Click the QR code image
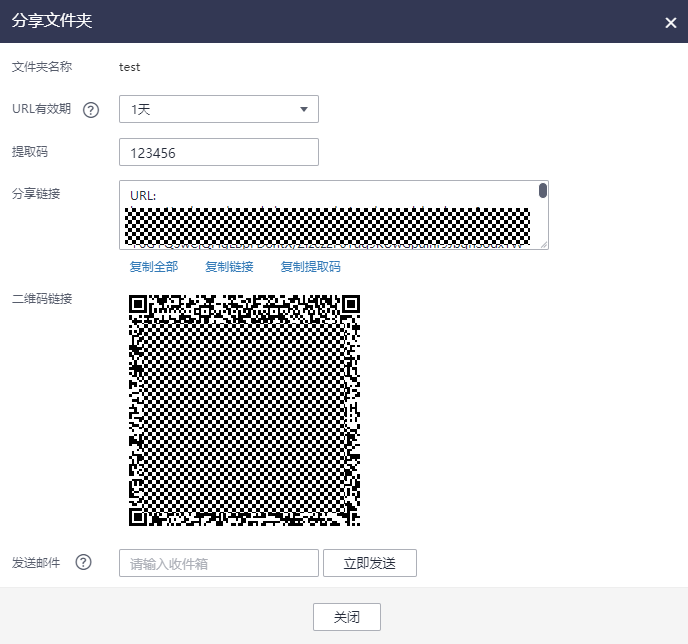Viewport: 688px width, 644px height. [244, 410]
